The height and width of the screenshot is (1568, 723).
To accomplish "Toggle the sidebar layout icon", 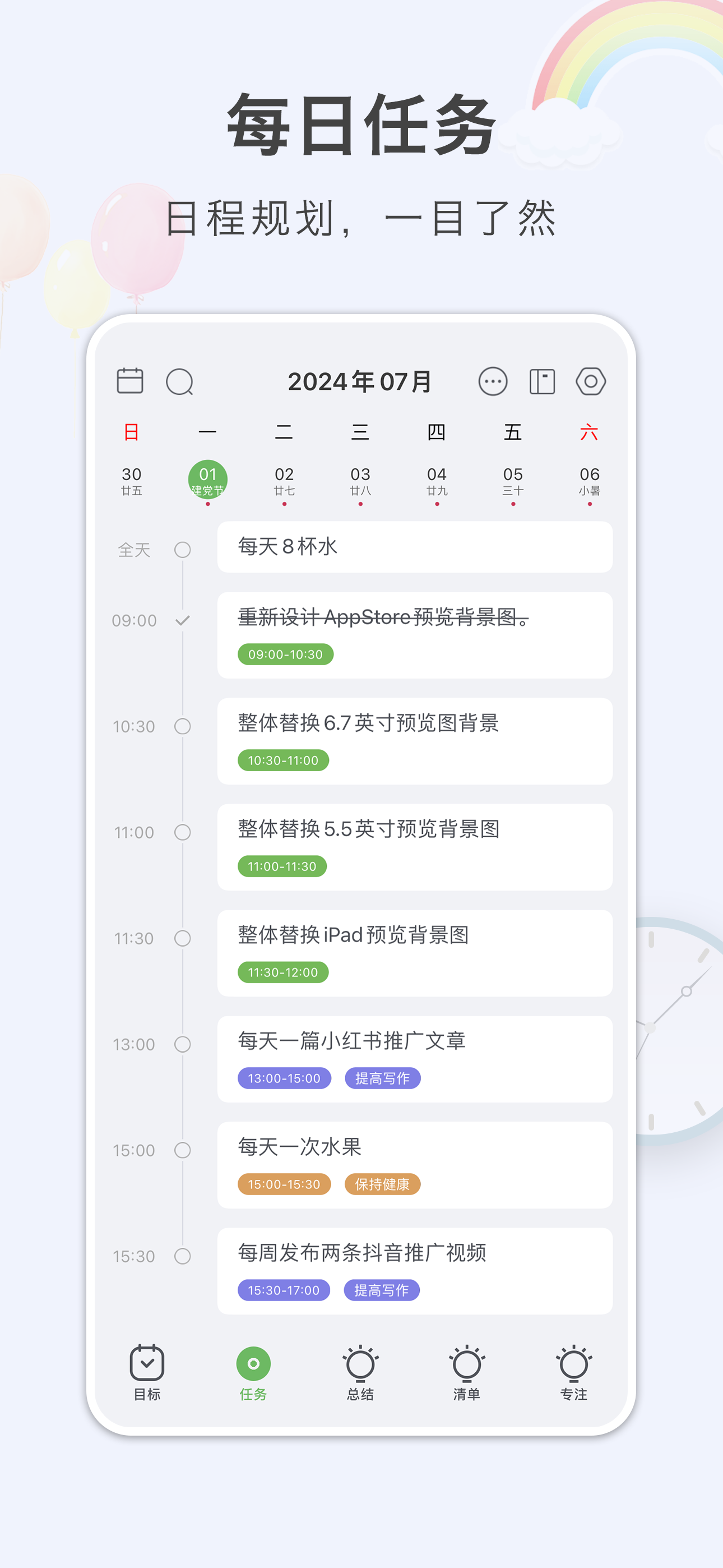I will click(x=541, y=382).
